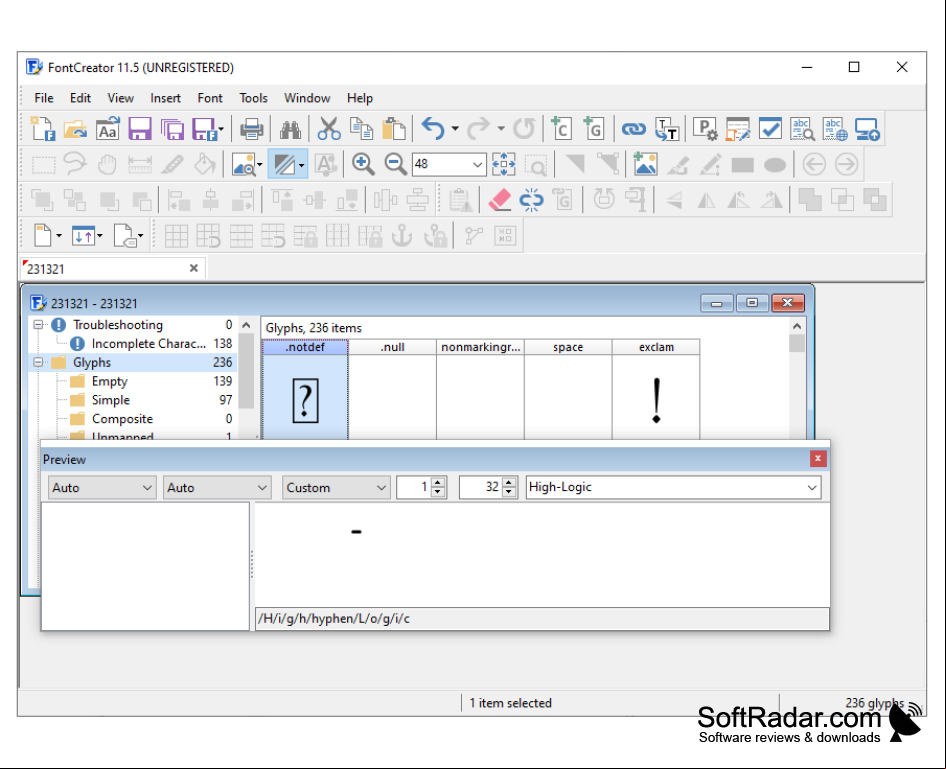946x769 pixels.
Task: Click the Insert Character icon
Action: click(x=561, y=129)
